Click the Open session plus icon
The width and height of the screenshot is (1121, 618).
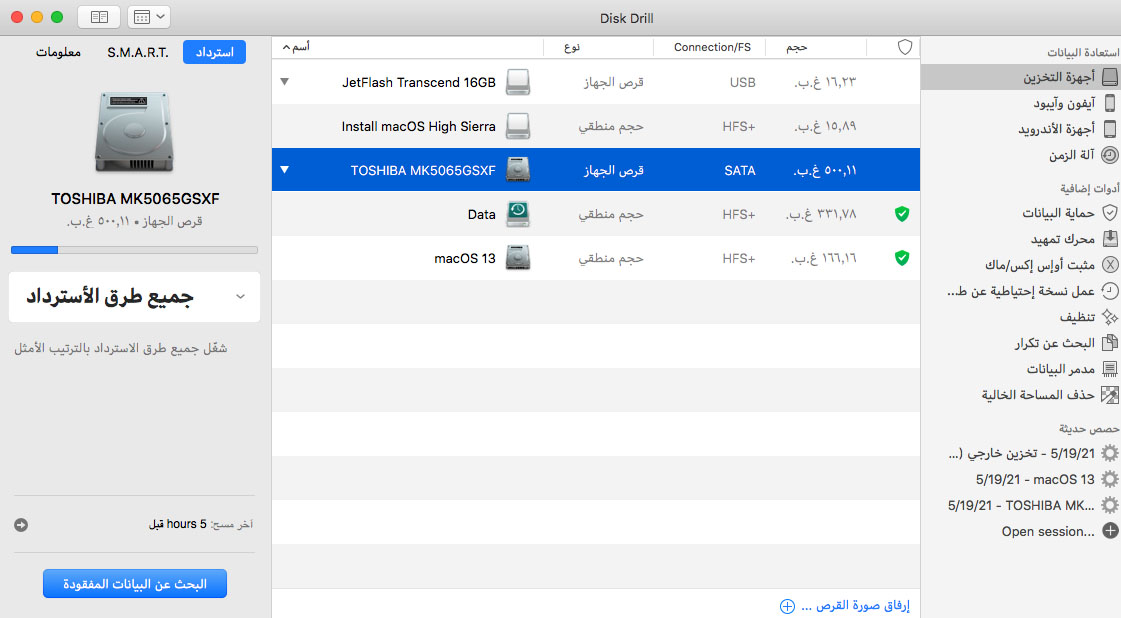click(1110, 531)
